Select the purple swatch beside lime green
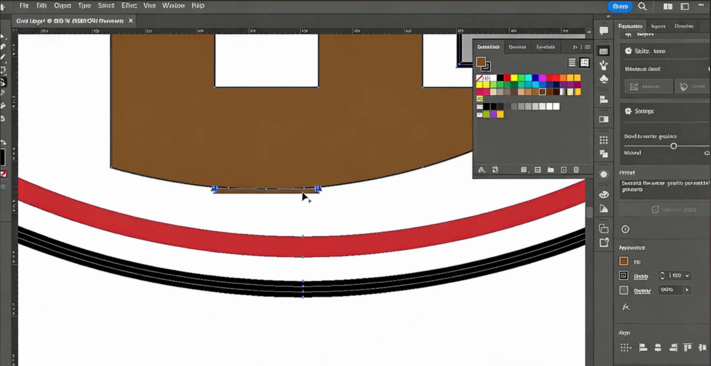 (x=493, y=114)
